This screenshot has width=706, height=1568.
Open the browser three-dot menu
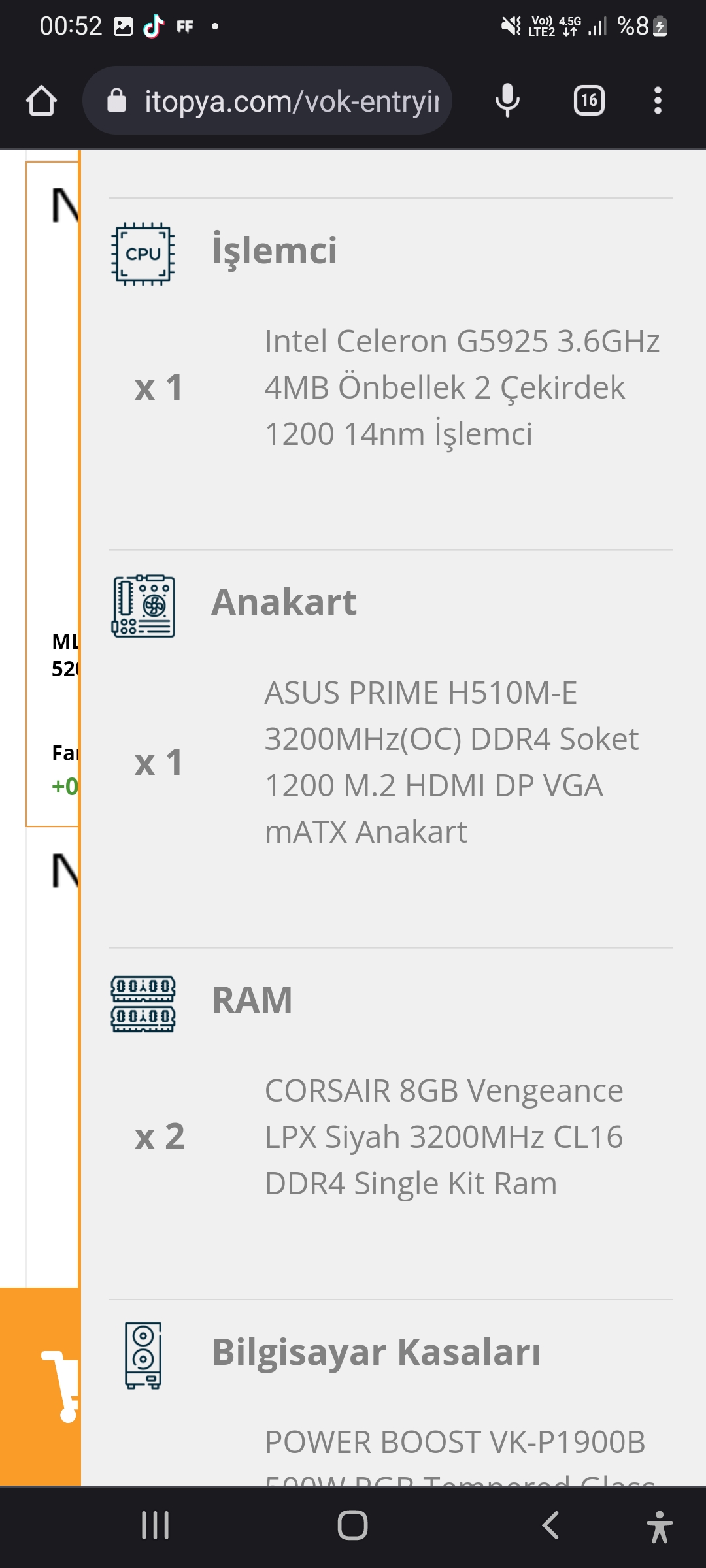click(x=658, y=101)
